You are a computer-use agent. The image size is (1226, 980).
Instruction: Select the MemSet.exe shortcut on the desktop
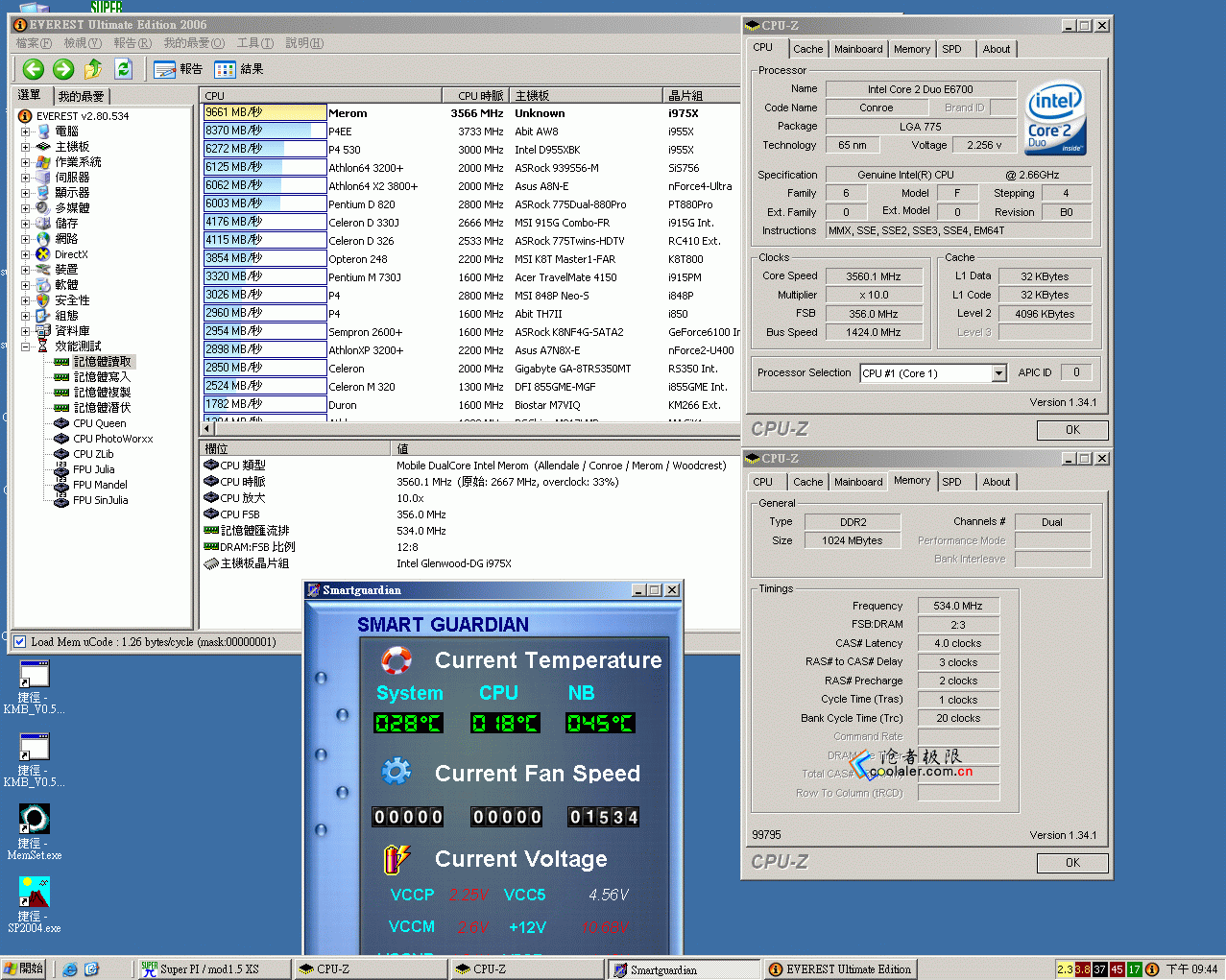click(x=35, y=831)
